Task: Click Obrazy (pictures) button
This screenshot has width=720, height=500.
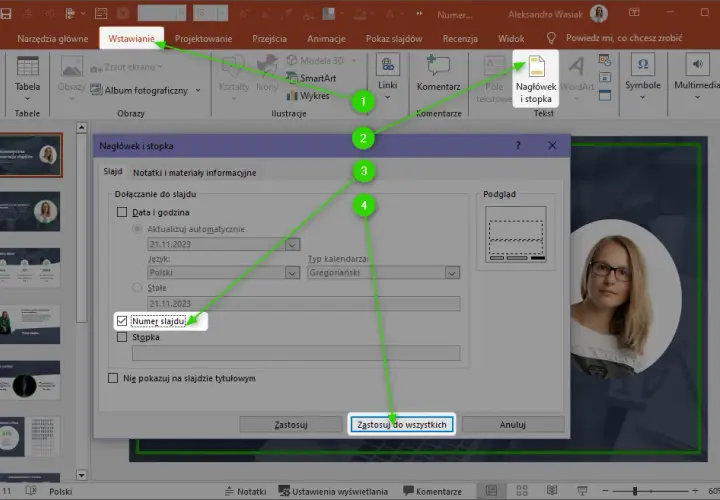Action: click(x=71, y=79)
